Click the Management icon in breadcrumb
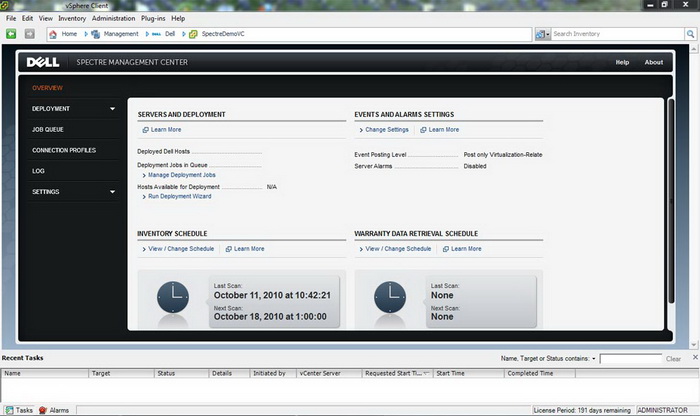Image resolution: width=700 pixels, height=416 pixels. tap(96, 34)
